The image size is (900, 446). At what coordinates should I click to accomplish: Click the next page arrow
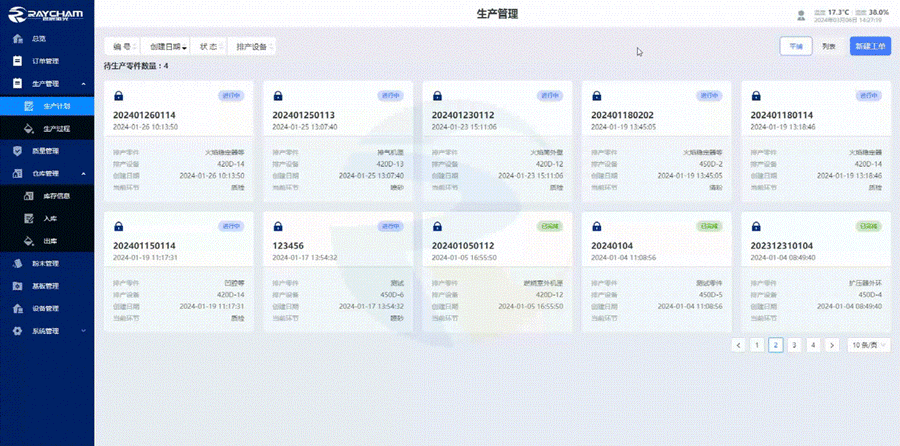(x=832, y=345)
